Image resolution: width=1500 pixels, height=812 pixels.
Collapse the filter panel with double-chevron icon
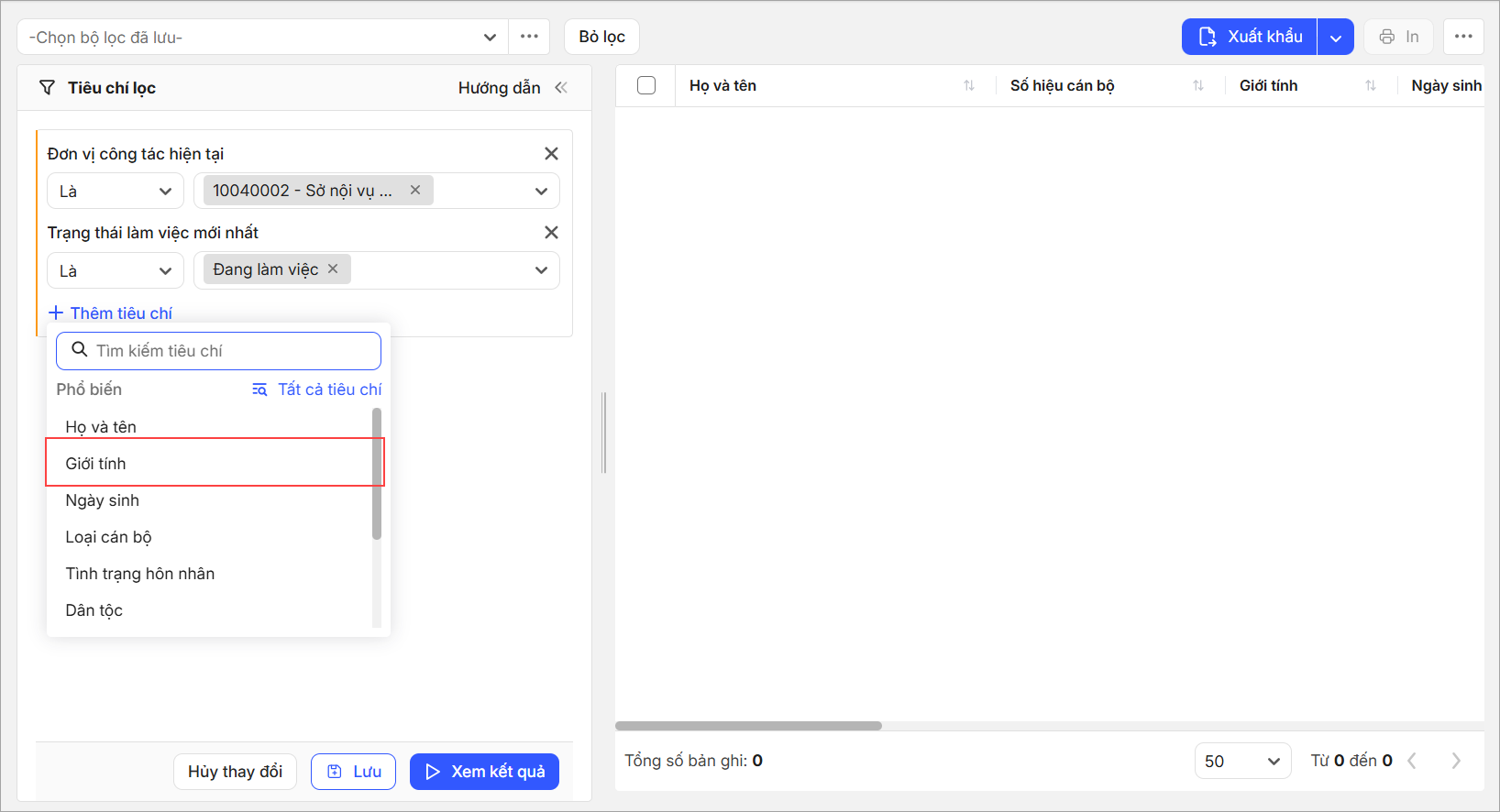[561, 88]
